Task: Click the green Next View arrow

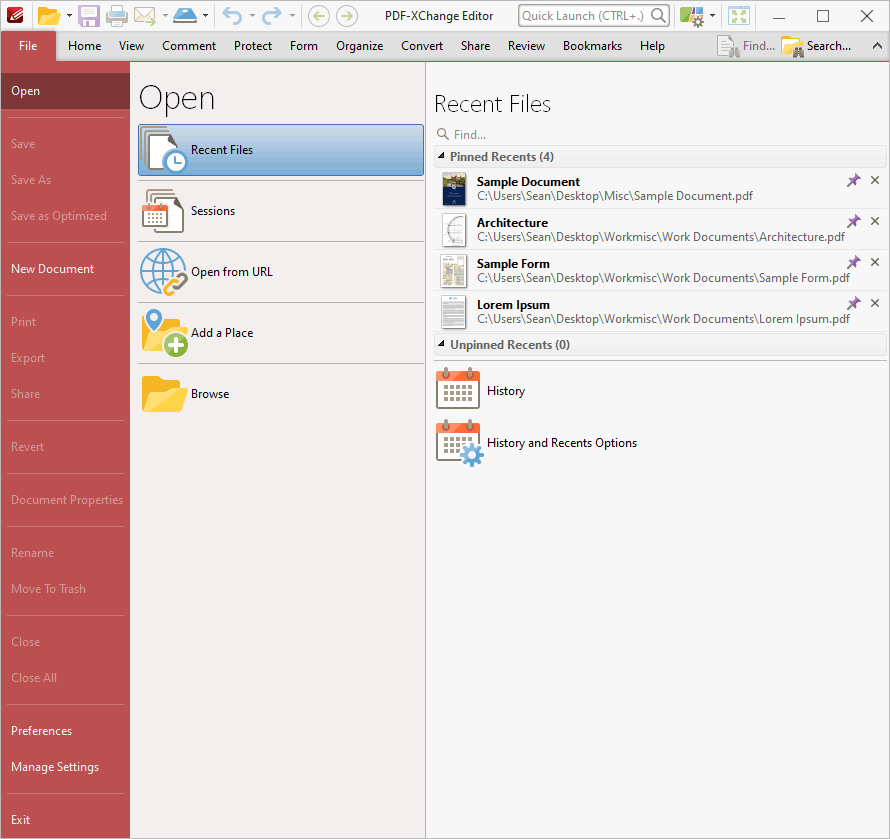Action: point(347,16)
